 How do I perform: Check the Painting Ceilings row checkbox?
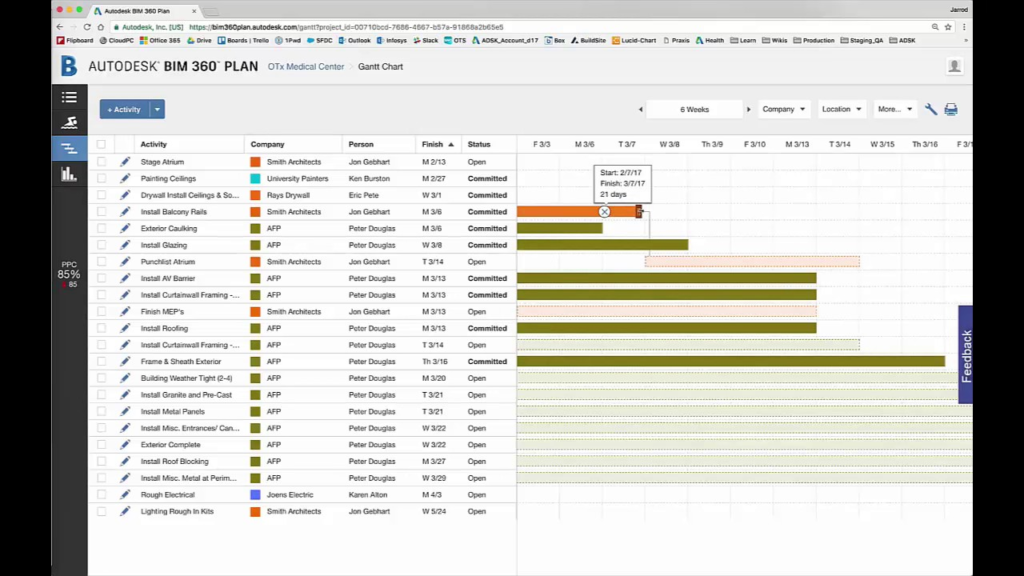[101, 178]
